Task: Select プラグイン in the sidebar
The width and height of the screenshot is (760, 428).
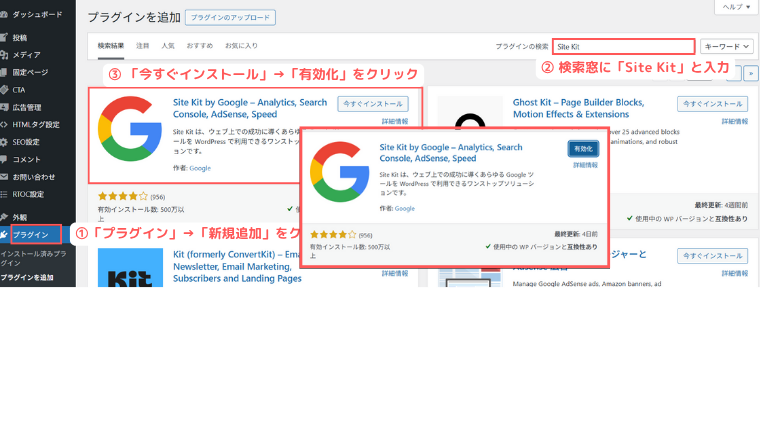Action: (31, 235)
